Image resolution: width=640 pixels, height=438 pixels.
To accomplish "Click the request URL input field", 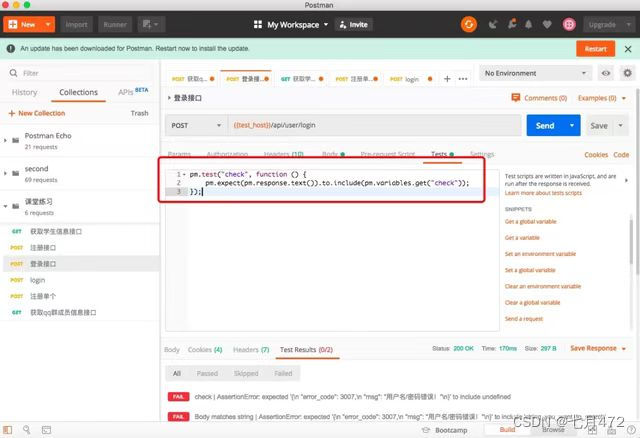I will (374, 125).
